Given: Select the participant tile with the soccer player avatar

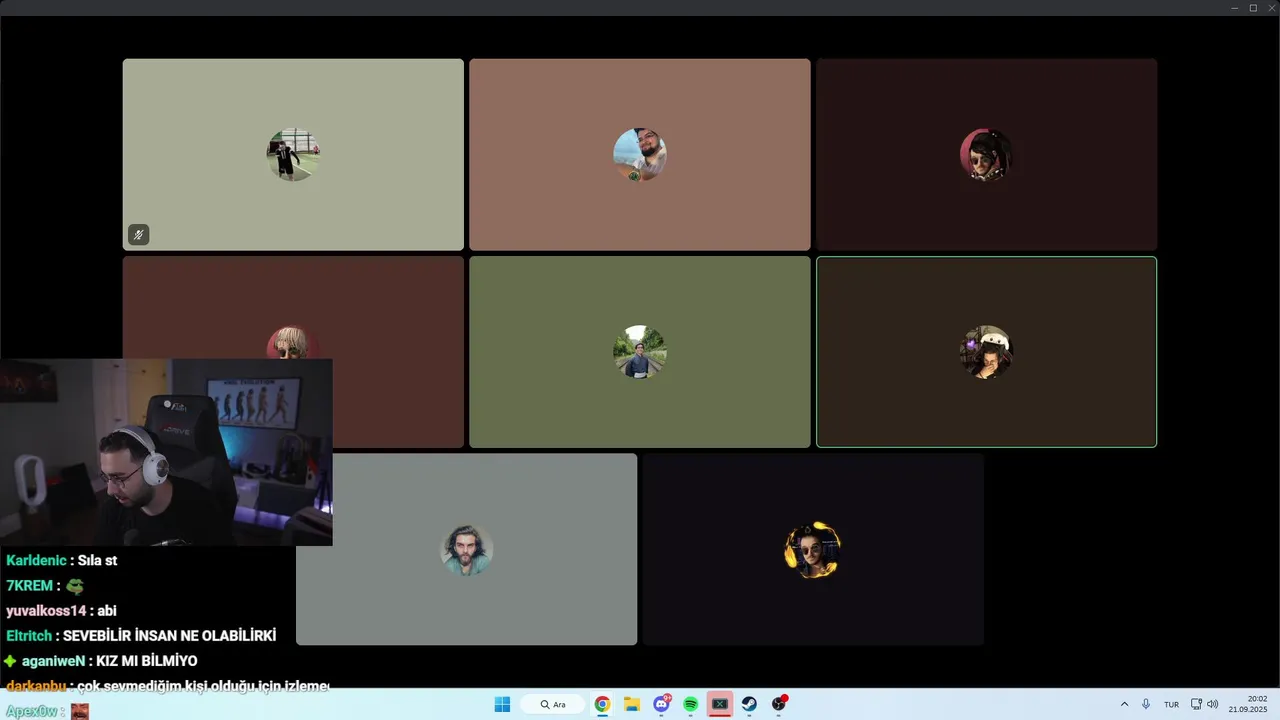Looking at the screenshot, I should pos(293,154).
